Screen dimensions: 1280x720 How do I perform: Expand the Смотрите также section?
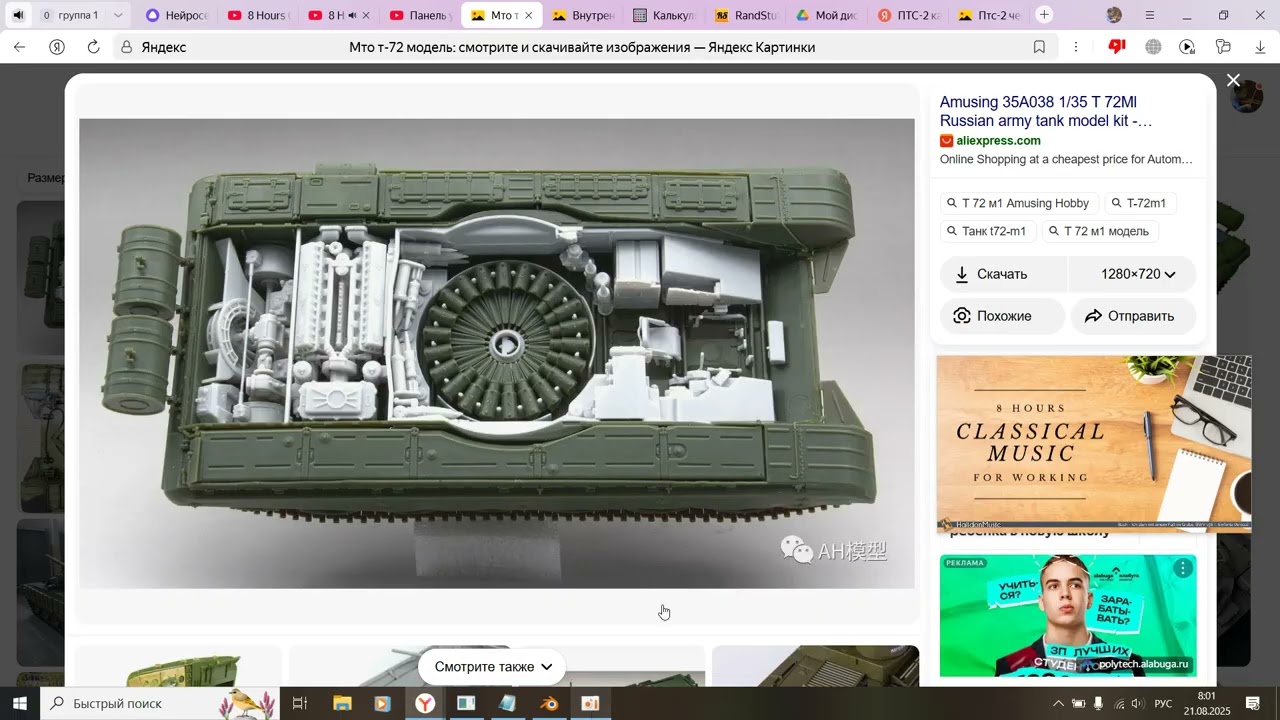point(493,667)
